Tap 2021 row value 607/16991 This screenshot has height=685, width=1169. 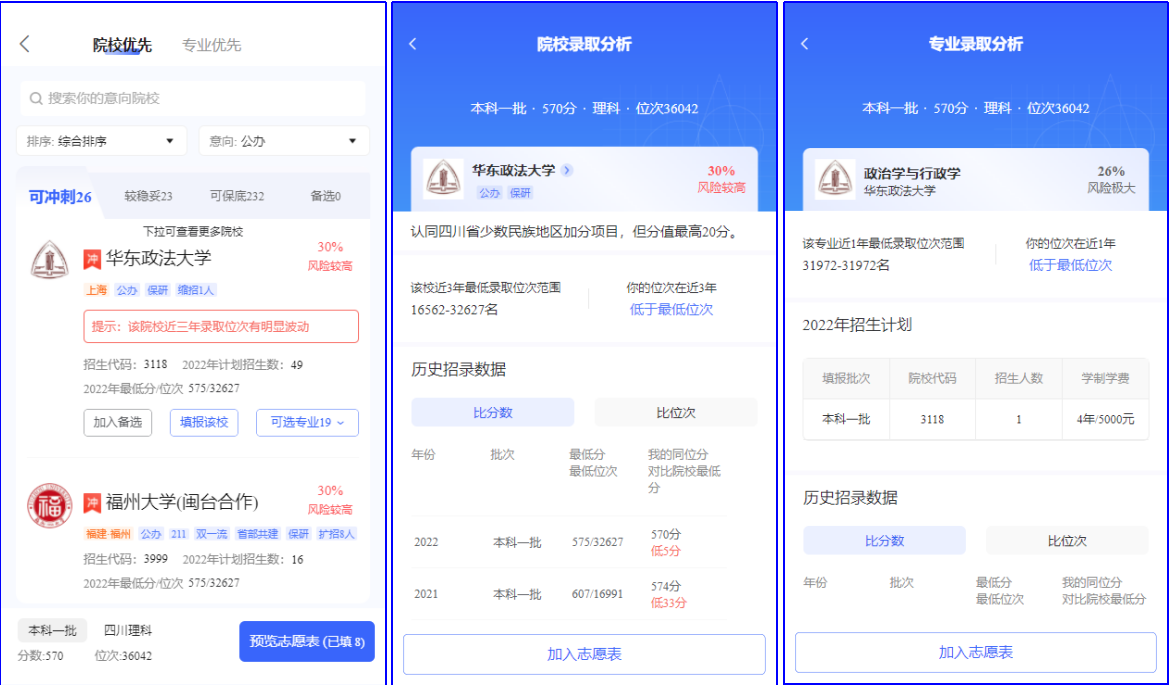598,594
